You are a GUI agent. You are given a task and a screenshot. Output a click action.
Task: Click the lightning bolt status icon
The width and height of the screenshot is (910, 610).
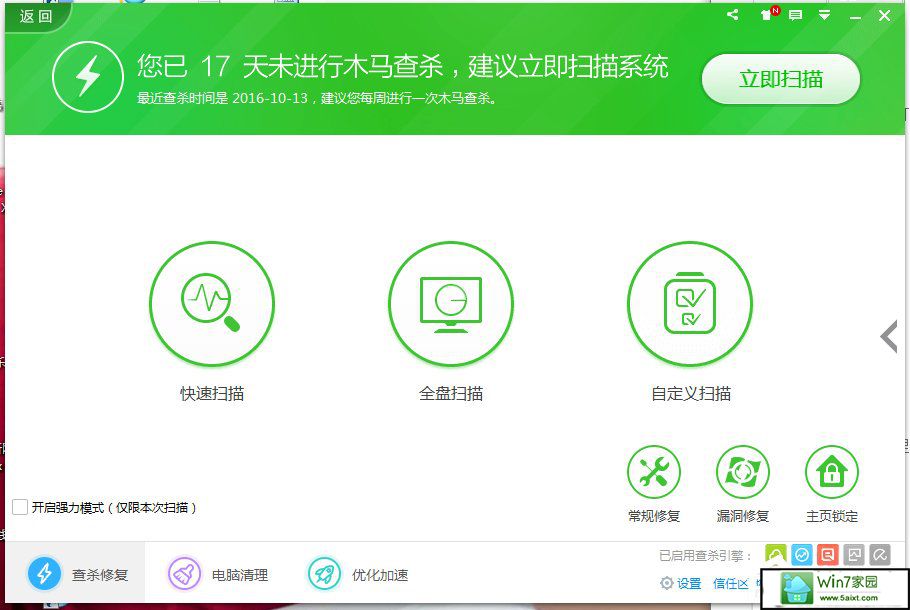pyautogui.click(x=88, y=77)
